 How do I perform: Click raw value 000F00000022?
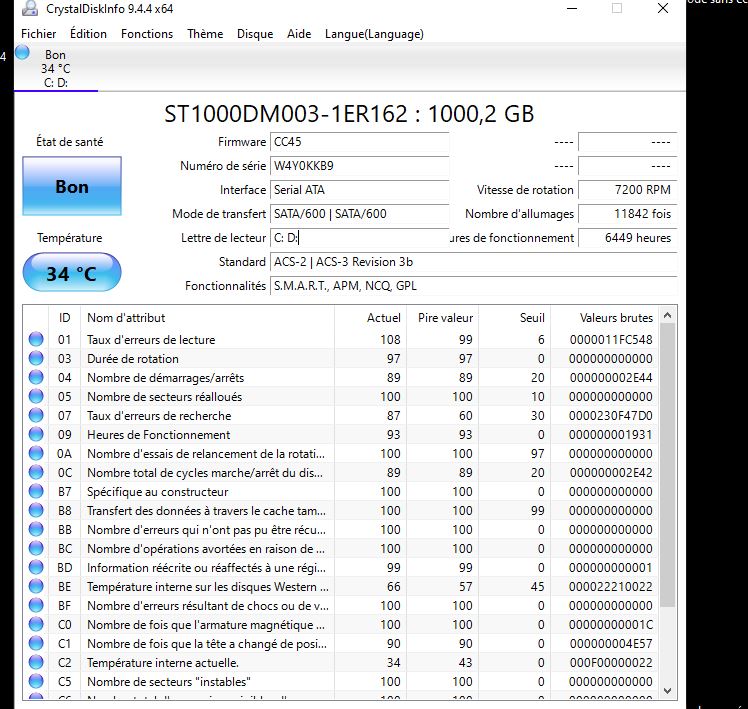pos(611,663)
